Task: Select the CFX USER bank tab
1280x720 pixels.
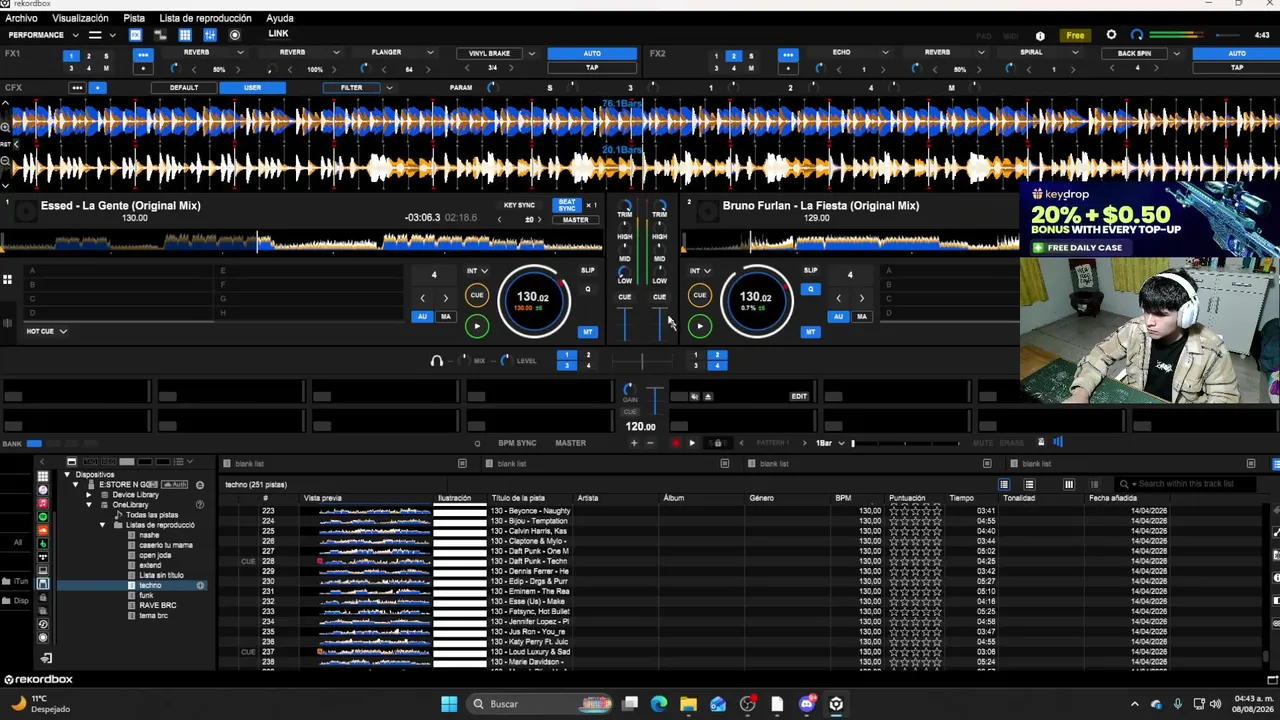Action: pos(252,88)
